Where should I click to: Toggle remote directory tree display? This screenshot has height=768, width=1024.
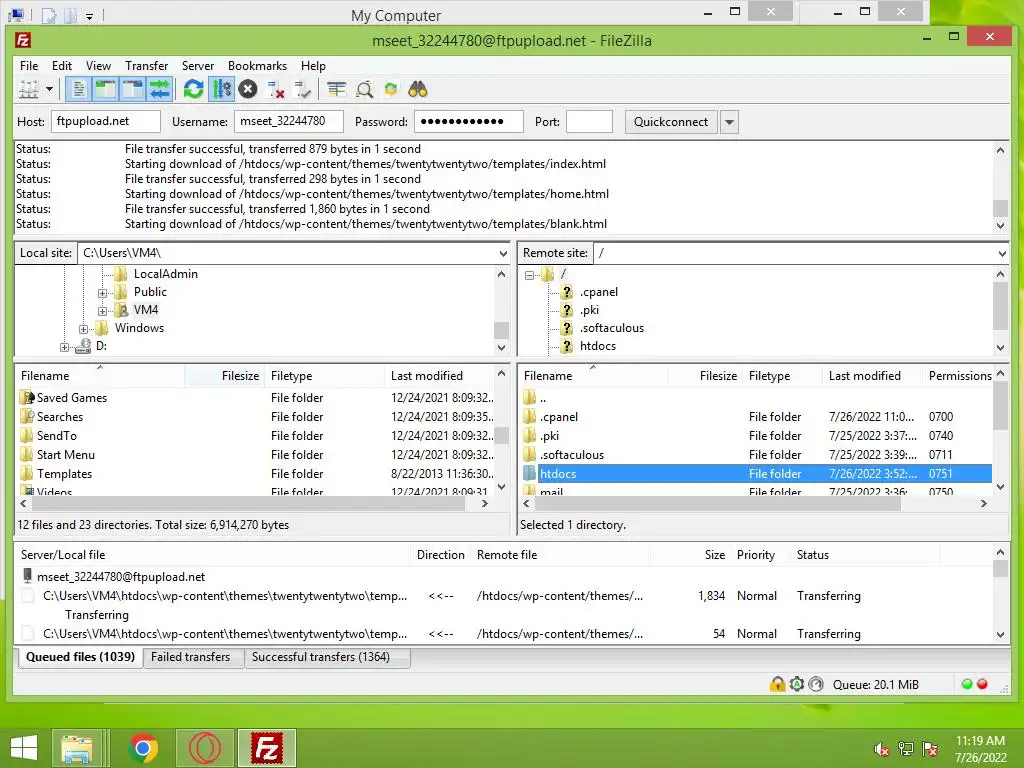point(133,89)
